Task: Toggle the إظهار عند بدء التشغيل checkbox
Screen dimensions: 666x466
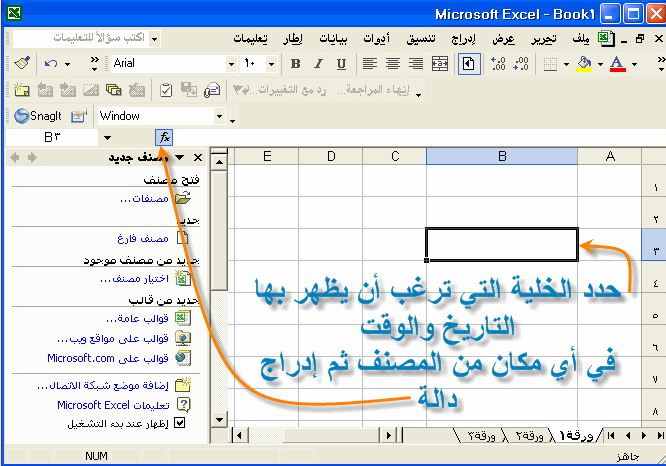Action: click(x=180, y=423)
